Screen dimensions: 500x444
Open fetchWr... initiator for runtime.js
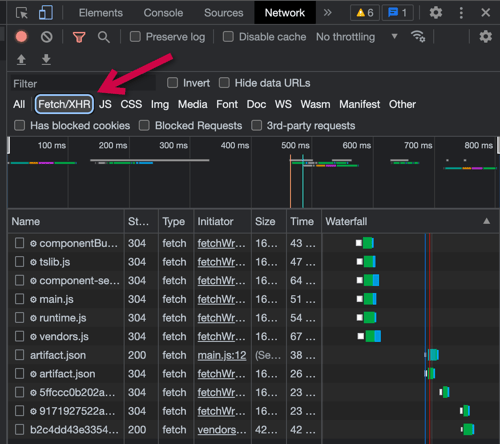221,318
